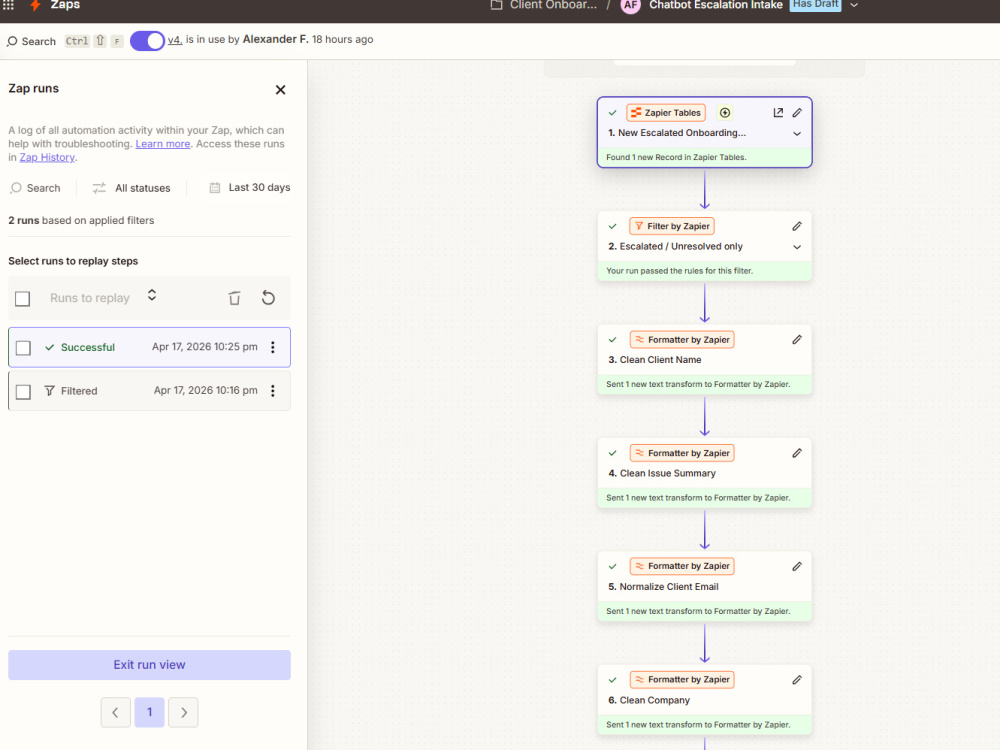
Task: Click the Formatter badge on step 5
Action: pos(682,566)
